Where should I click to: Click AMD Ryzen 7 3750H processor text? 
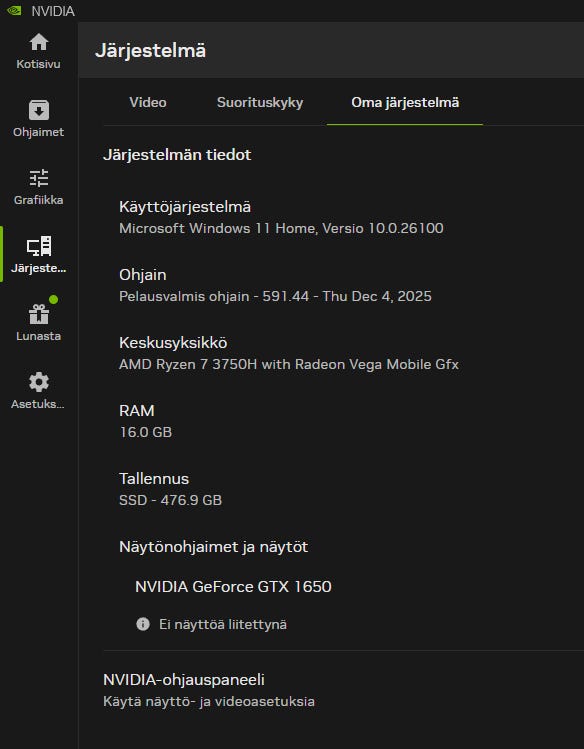pyautogui.click(x=288, y=364)
